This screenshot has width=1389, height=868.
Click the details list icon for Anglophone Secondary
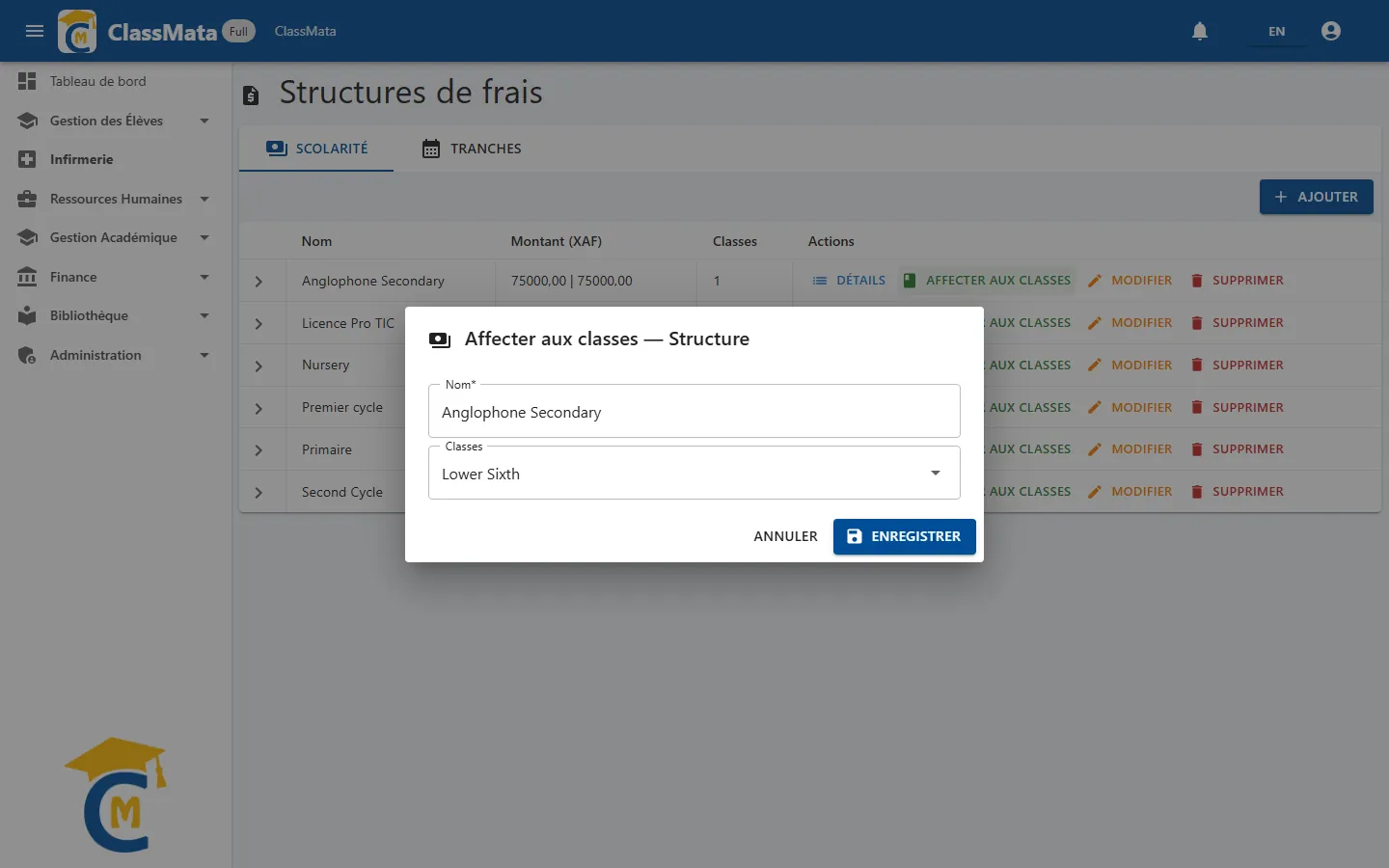(820, 281)
